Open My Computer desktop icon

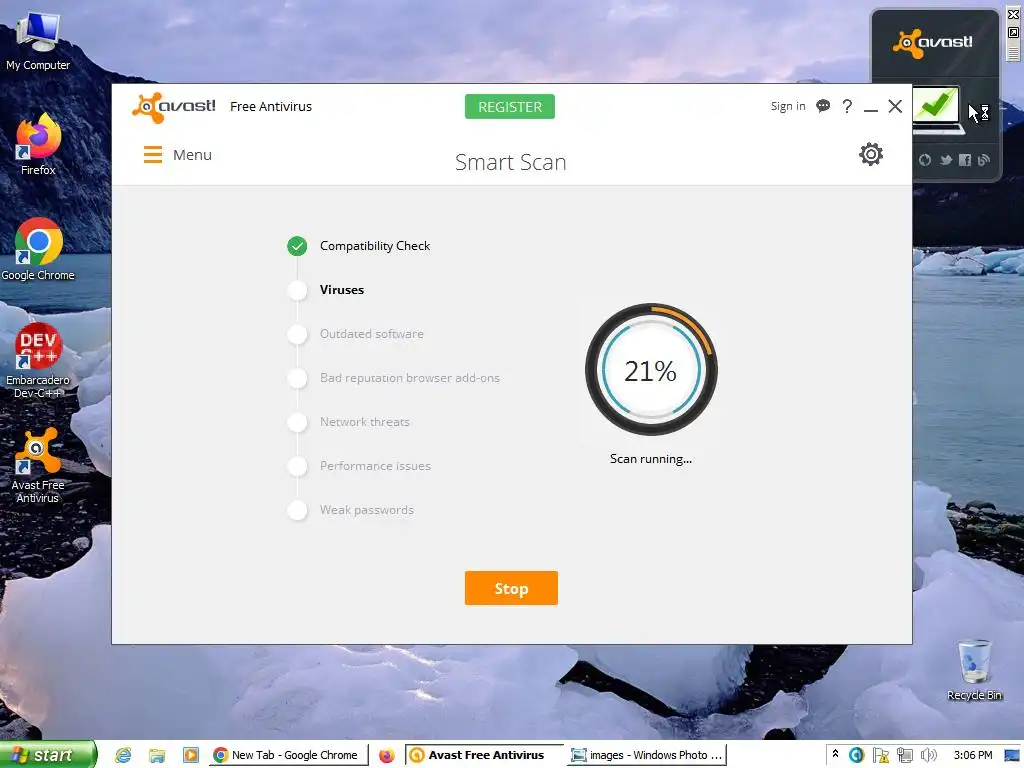[38, 41]
